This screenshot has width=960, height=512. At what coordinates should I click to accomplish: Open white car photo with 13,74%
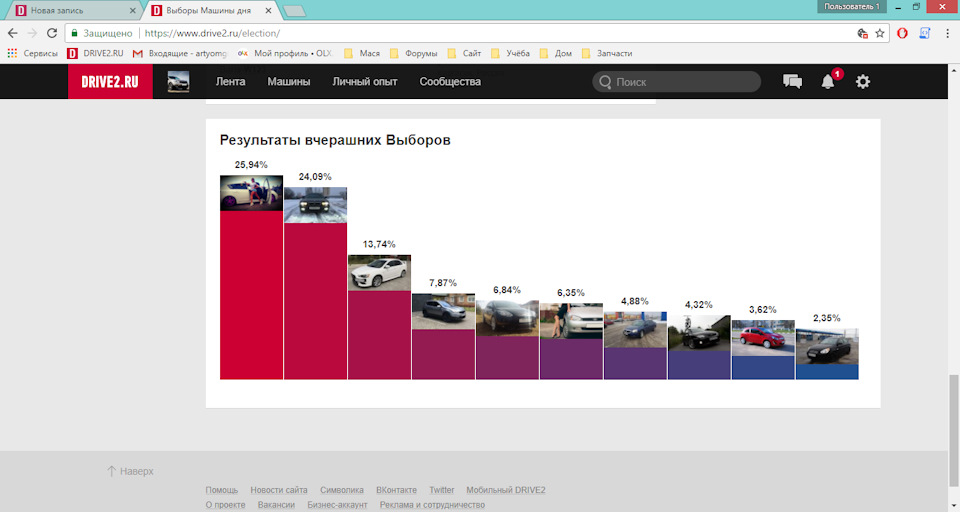tap(379, 273)
